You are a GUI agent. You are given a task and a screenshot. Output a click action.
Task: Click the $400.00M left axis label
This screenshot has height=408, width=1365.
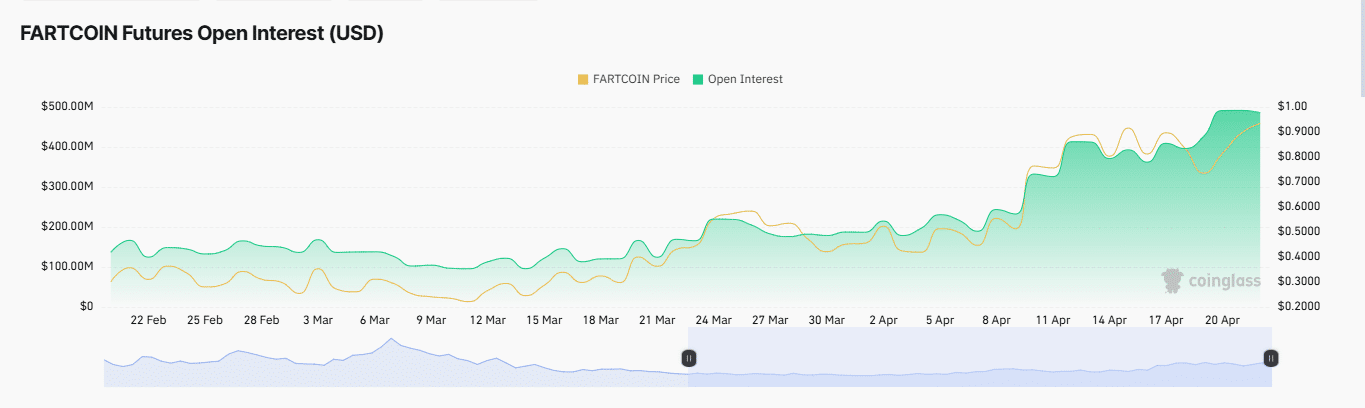coord(67,146)
